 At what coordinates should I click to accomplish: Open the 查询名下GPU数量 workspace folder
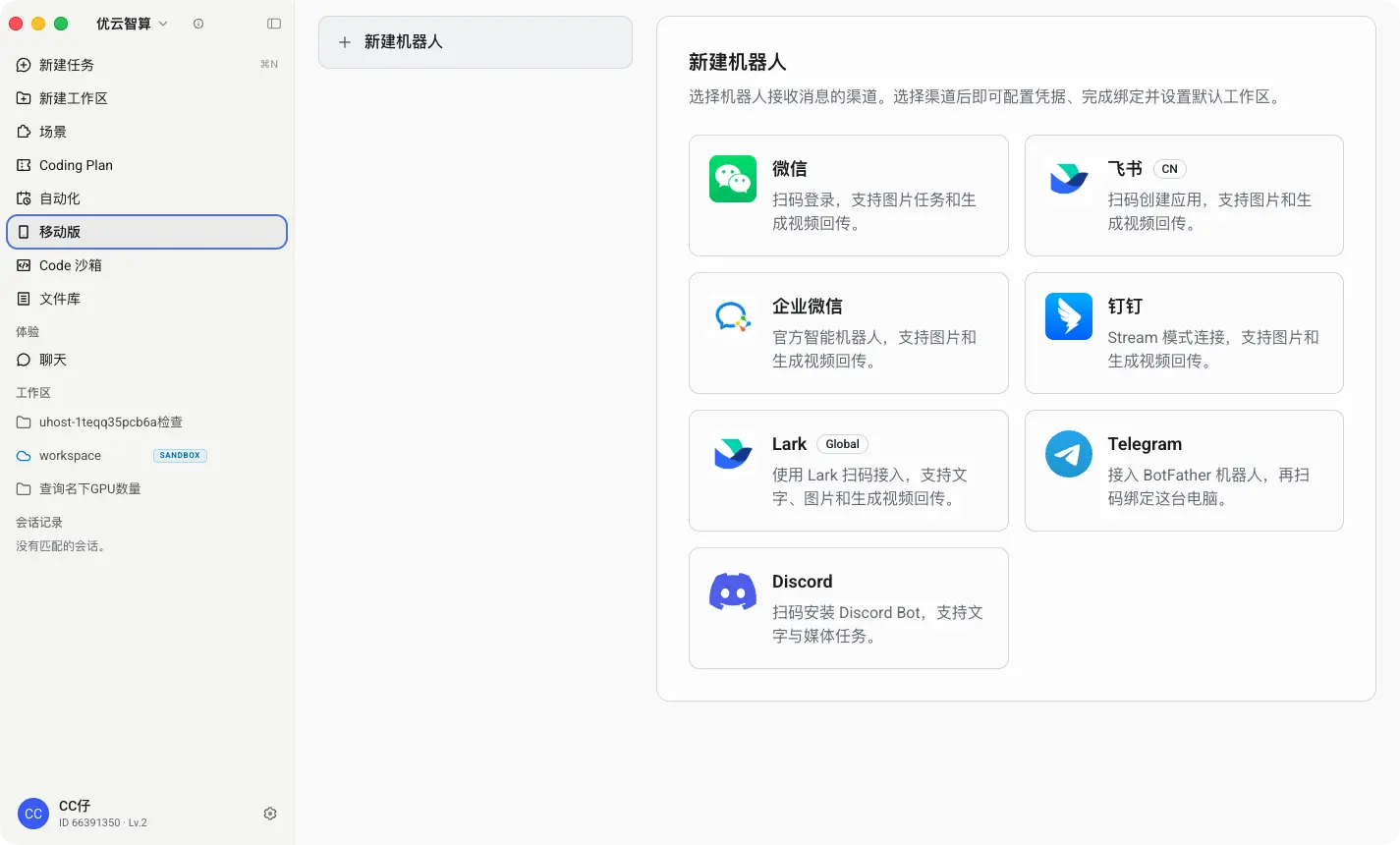147,489
